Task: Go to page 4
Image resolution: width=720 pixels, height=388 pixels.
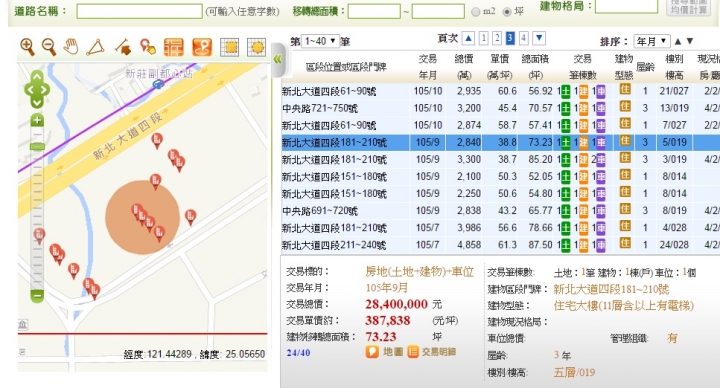Action: [523, 38]
